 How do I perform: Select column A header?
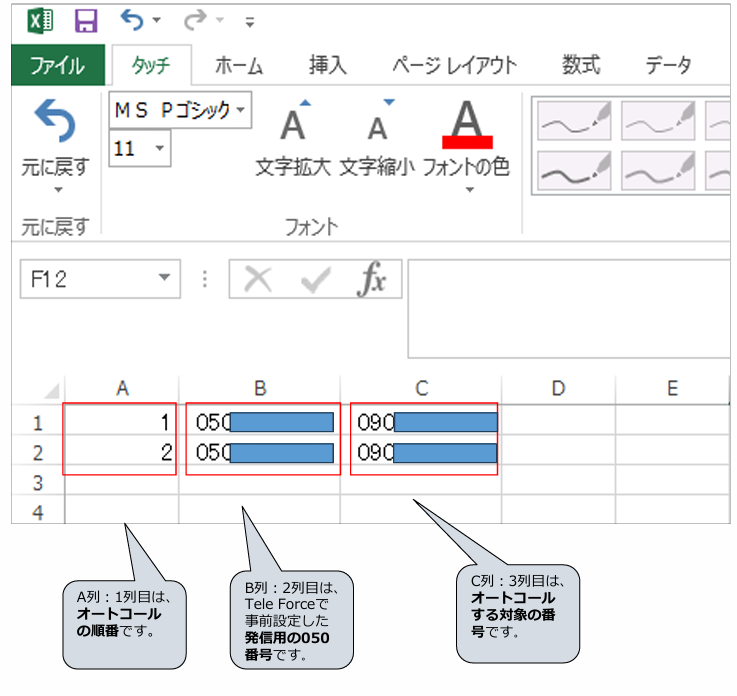pos(122,389)
